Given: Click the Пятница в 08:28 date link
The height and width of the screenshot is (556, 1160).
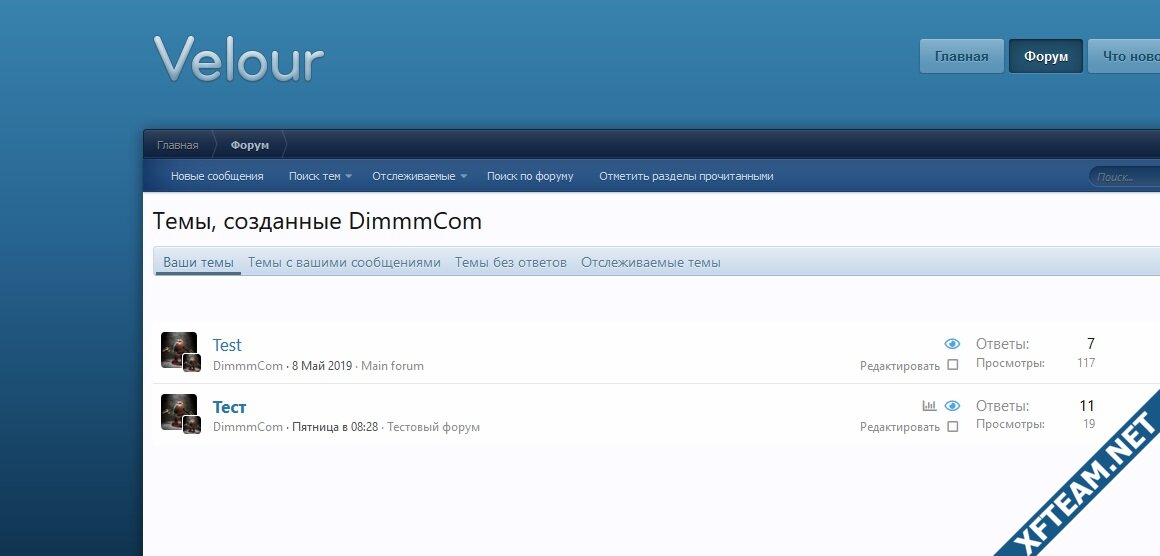Looking at the screenshot, I should [x=335, y=427].
